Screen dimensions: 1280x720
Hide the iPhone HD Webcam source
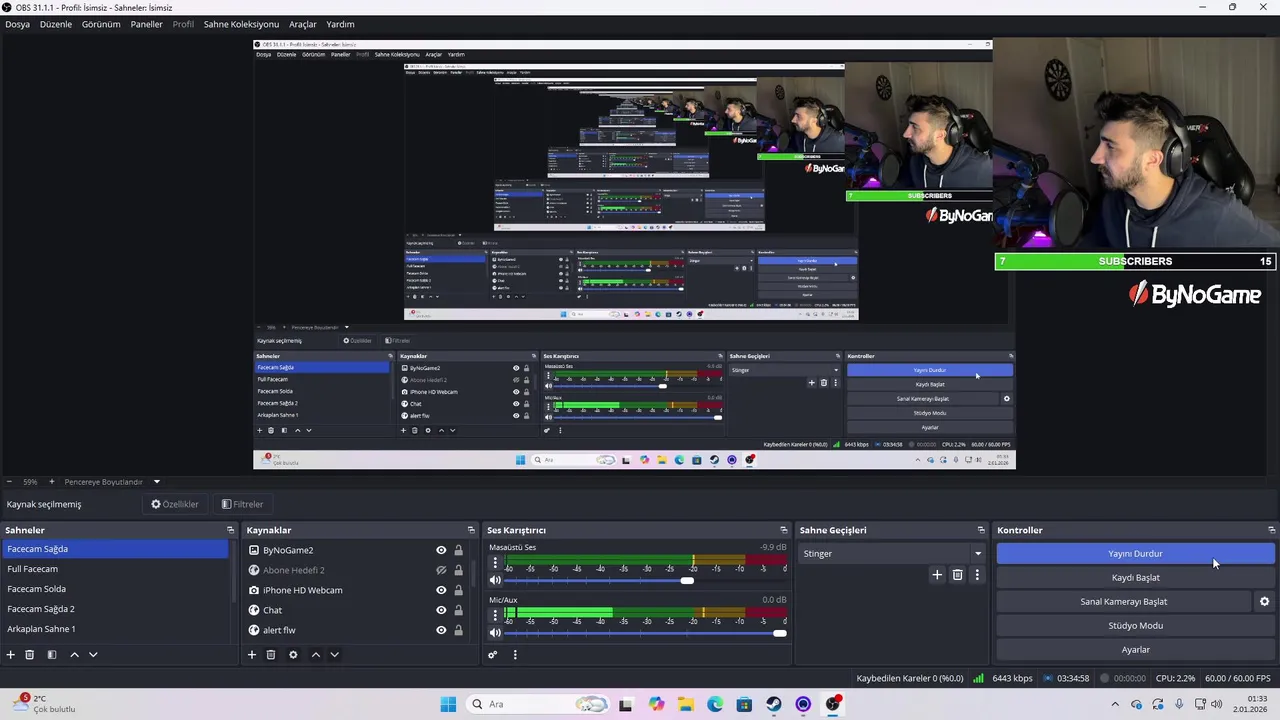(x=441, y=590)
